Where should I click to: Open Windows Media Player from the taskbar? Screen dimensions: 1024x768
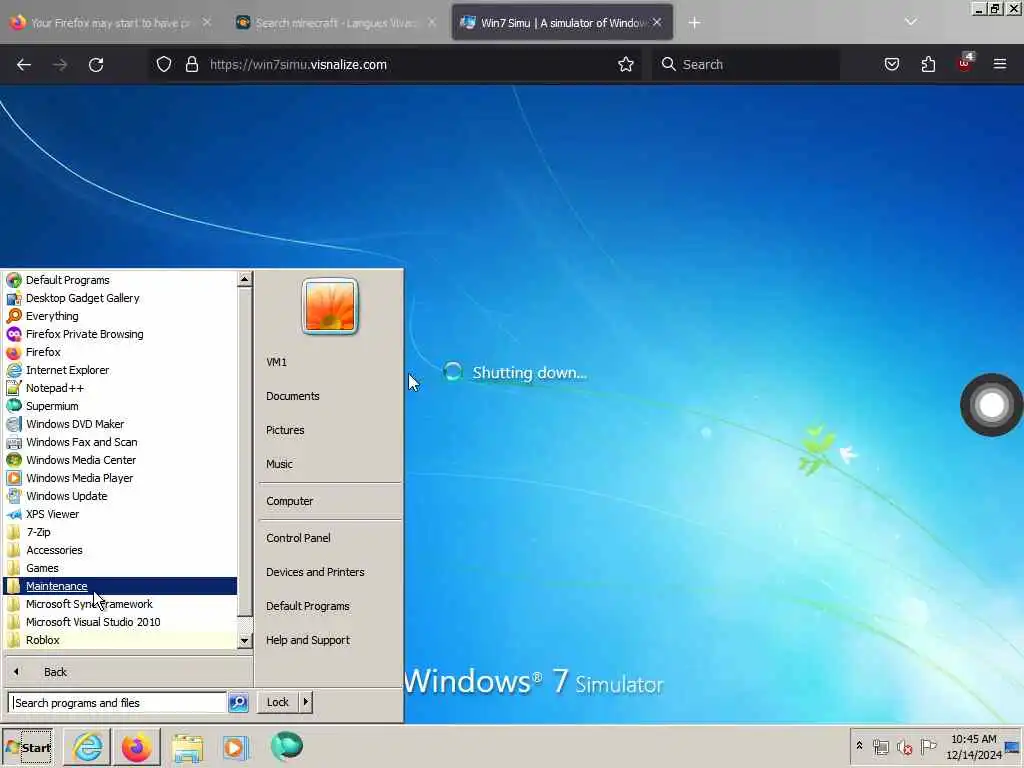(x=236, y=748)
